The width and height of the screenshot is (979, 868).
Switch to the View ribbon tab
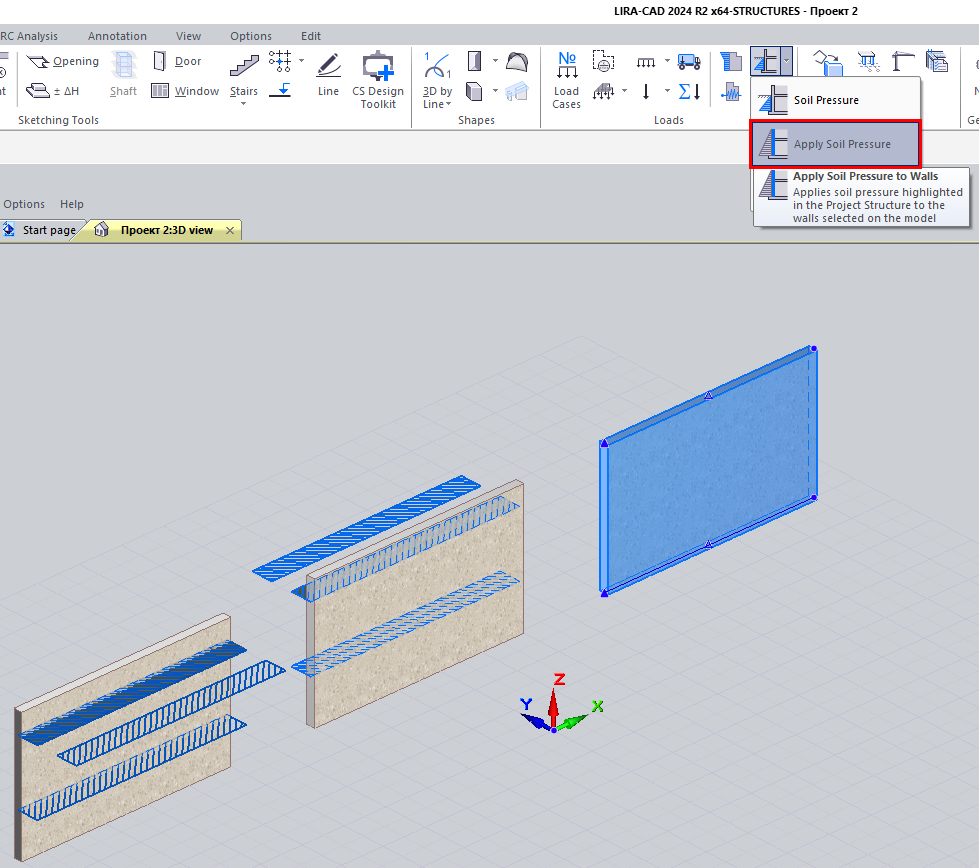[x=188, y=36]
